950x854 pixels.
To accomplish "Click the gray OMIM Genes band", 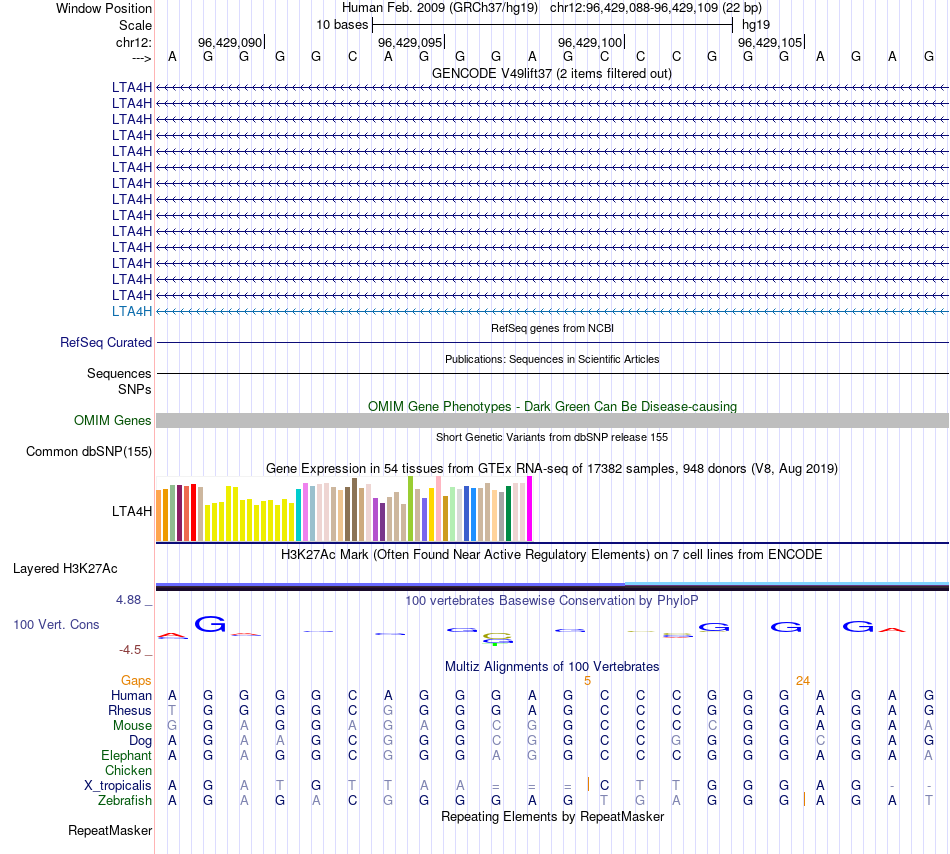I will tap(552, 421).
